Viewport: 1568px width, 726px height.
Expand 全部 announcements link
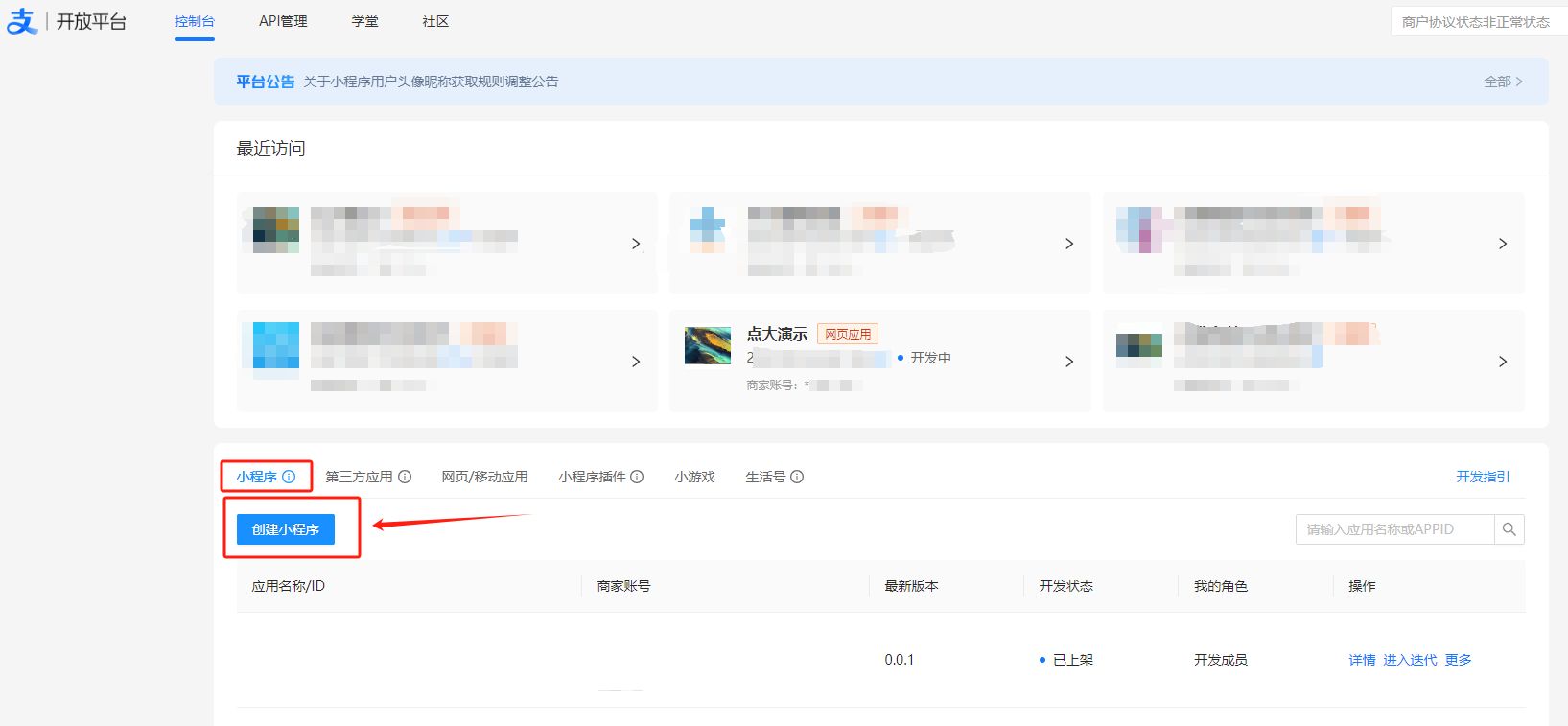pyautogui.click(x=1503, y=82)
